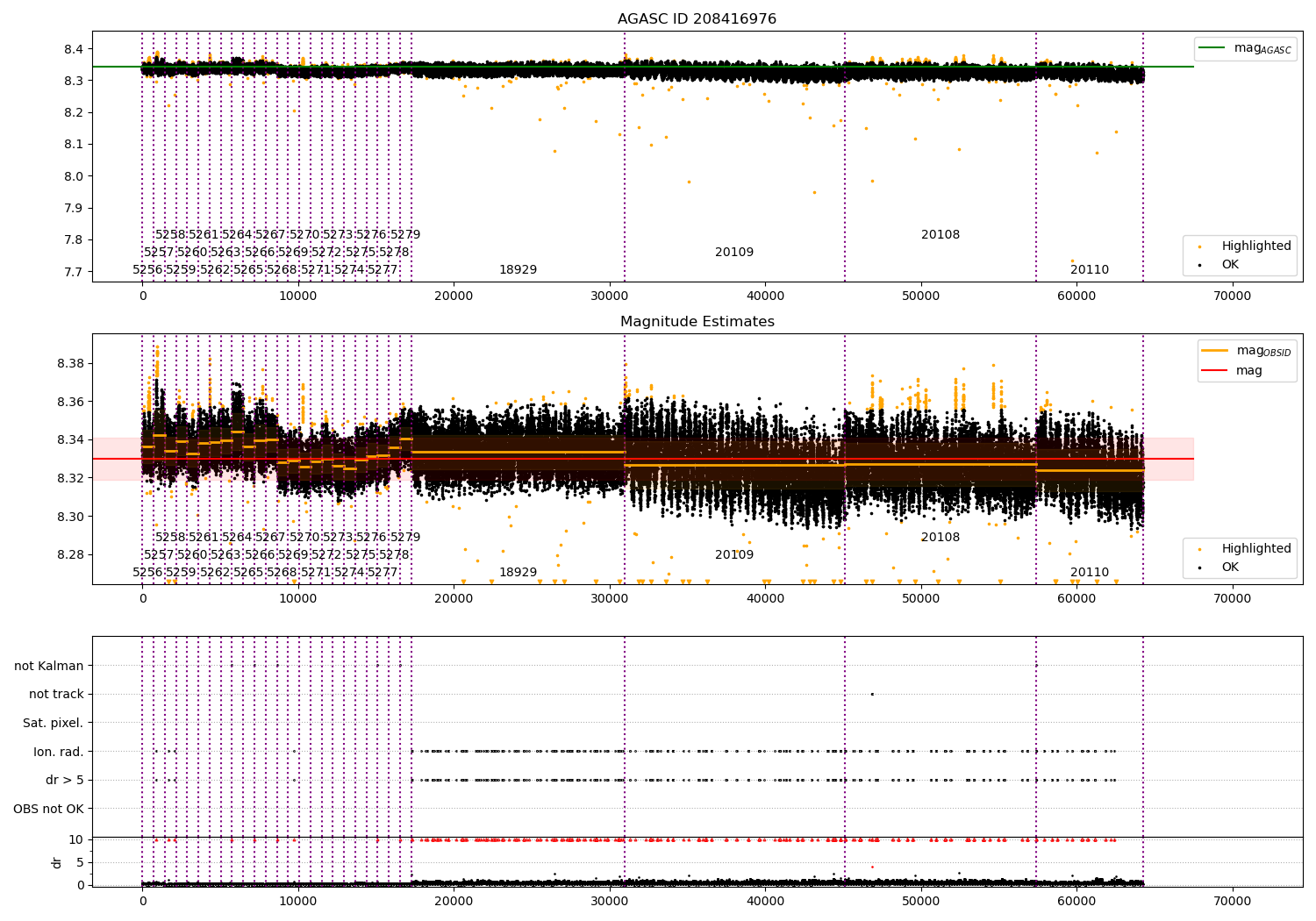Viewport: 1316px width, 921px height.
Task: Click obsid label 18929 in Magnitude Estimates plot
Action: pyautogui.click(x=518, y=573)
